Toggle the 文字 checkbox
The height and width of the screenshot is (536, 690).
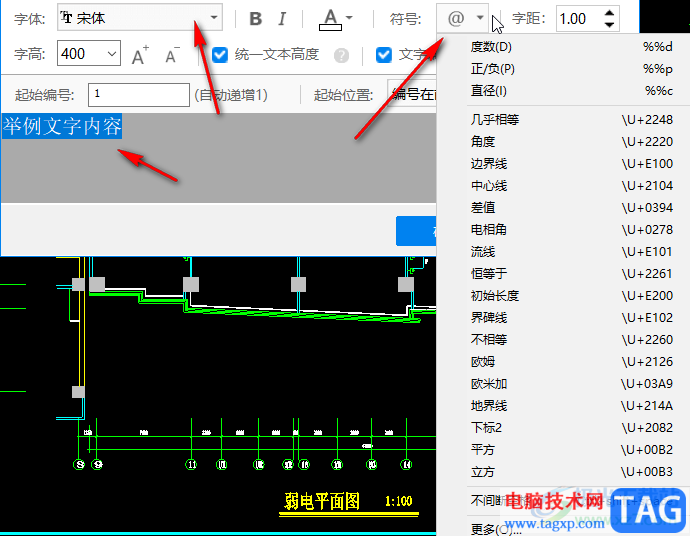(x=384, y=55)
